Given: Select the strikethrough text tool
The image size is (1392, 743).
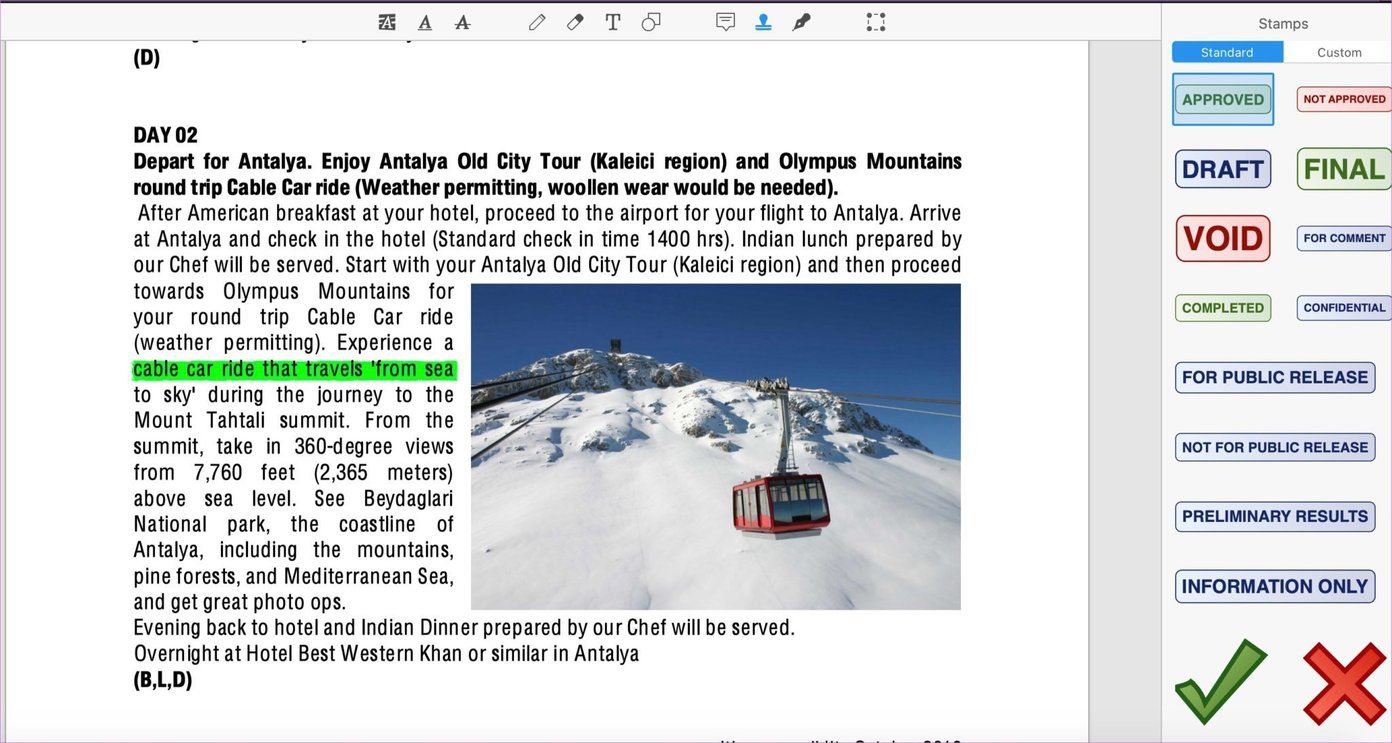Looking at the screenshot, I should click(462, 22).
